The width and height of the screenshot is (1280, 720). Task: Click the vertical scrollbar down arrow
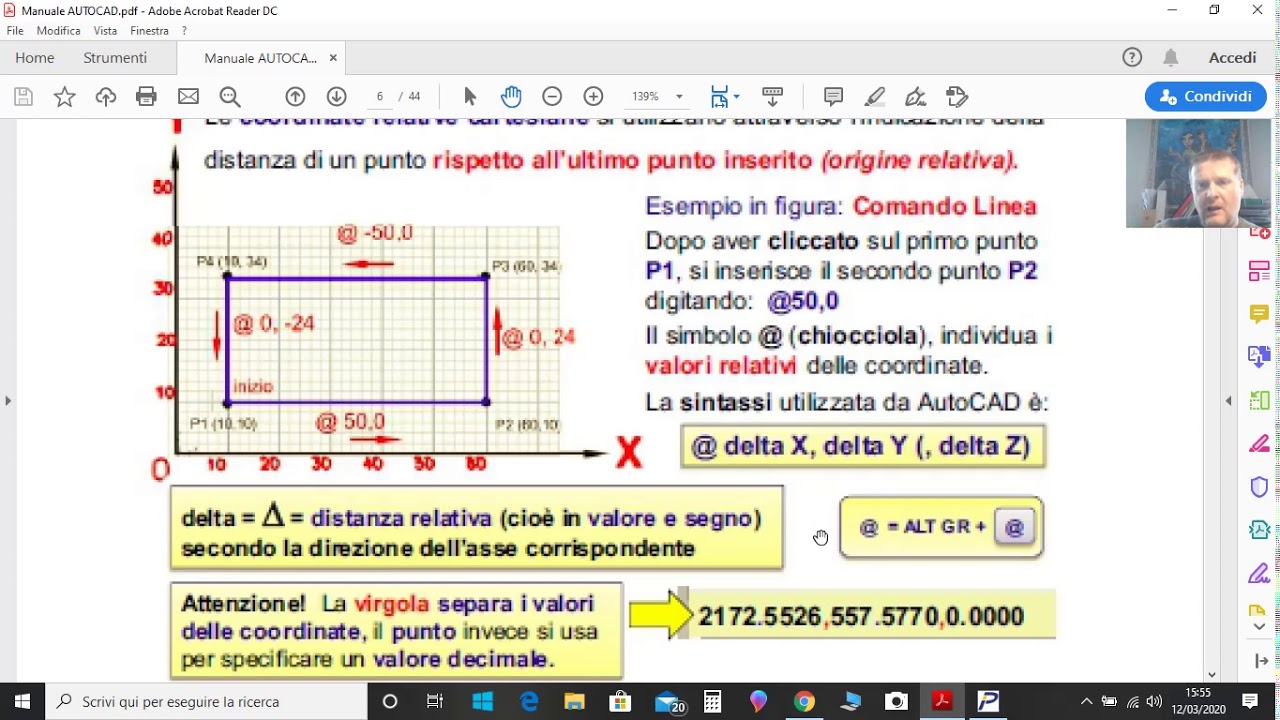click(1213, 675)
